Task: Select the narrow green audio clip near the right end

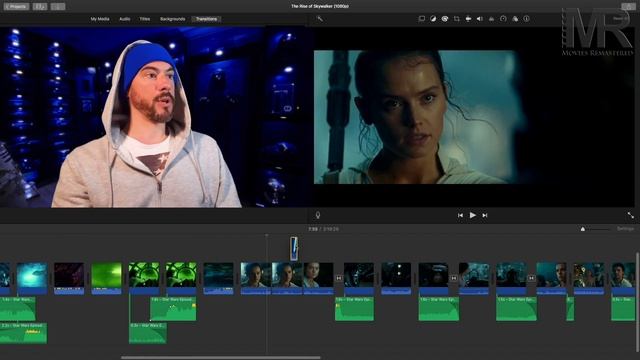Action: [570, 309]
